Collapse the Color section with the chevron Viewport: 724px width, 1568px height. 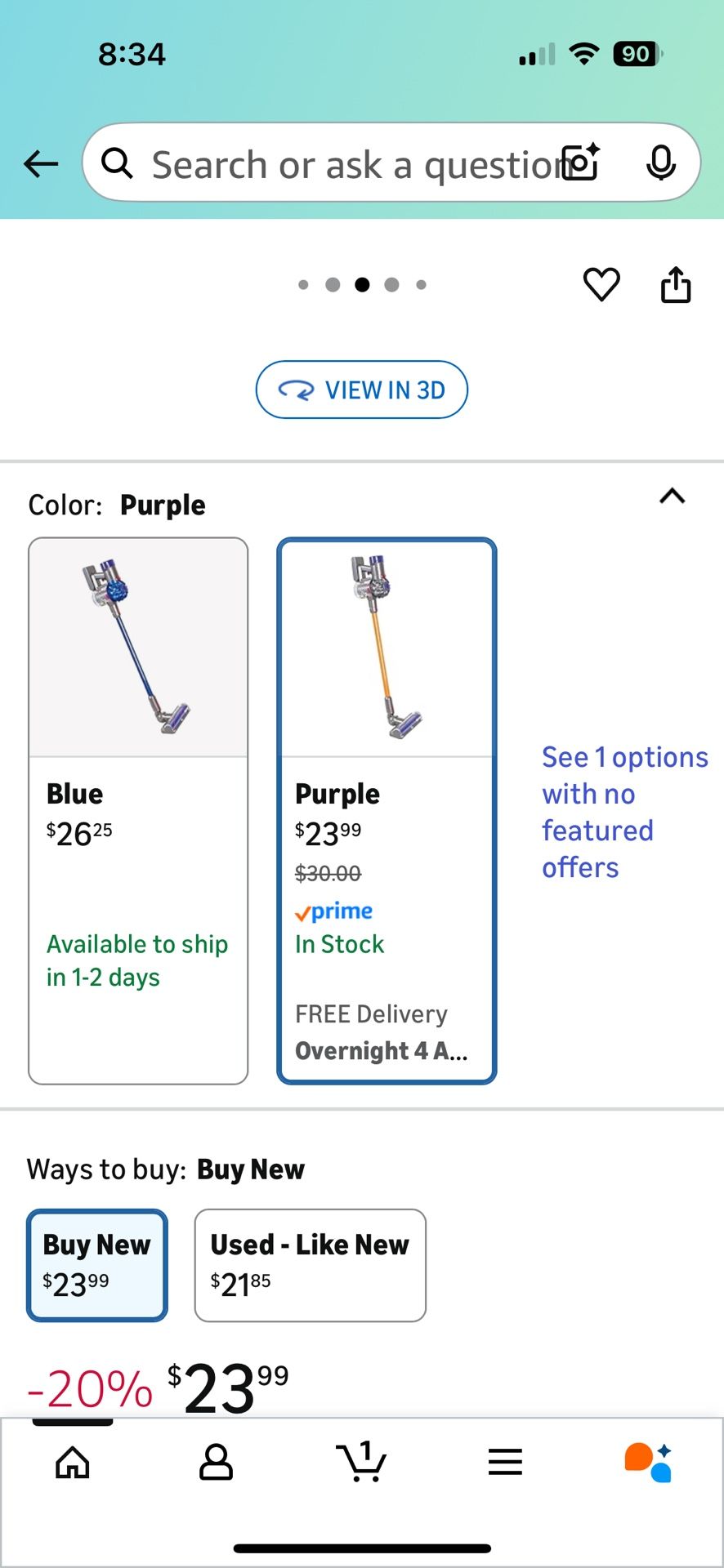[x=671, y=497]
